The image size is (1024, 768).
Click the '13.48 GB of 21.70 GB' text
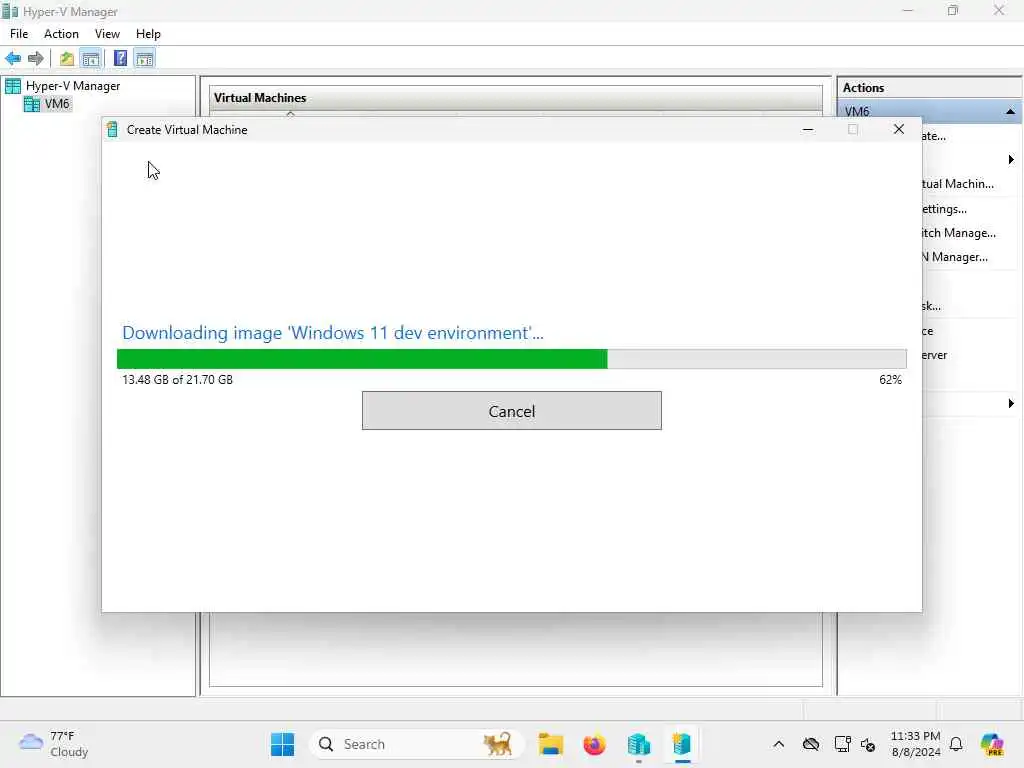click(x=177, y=379)
